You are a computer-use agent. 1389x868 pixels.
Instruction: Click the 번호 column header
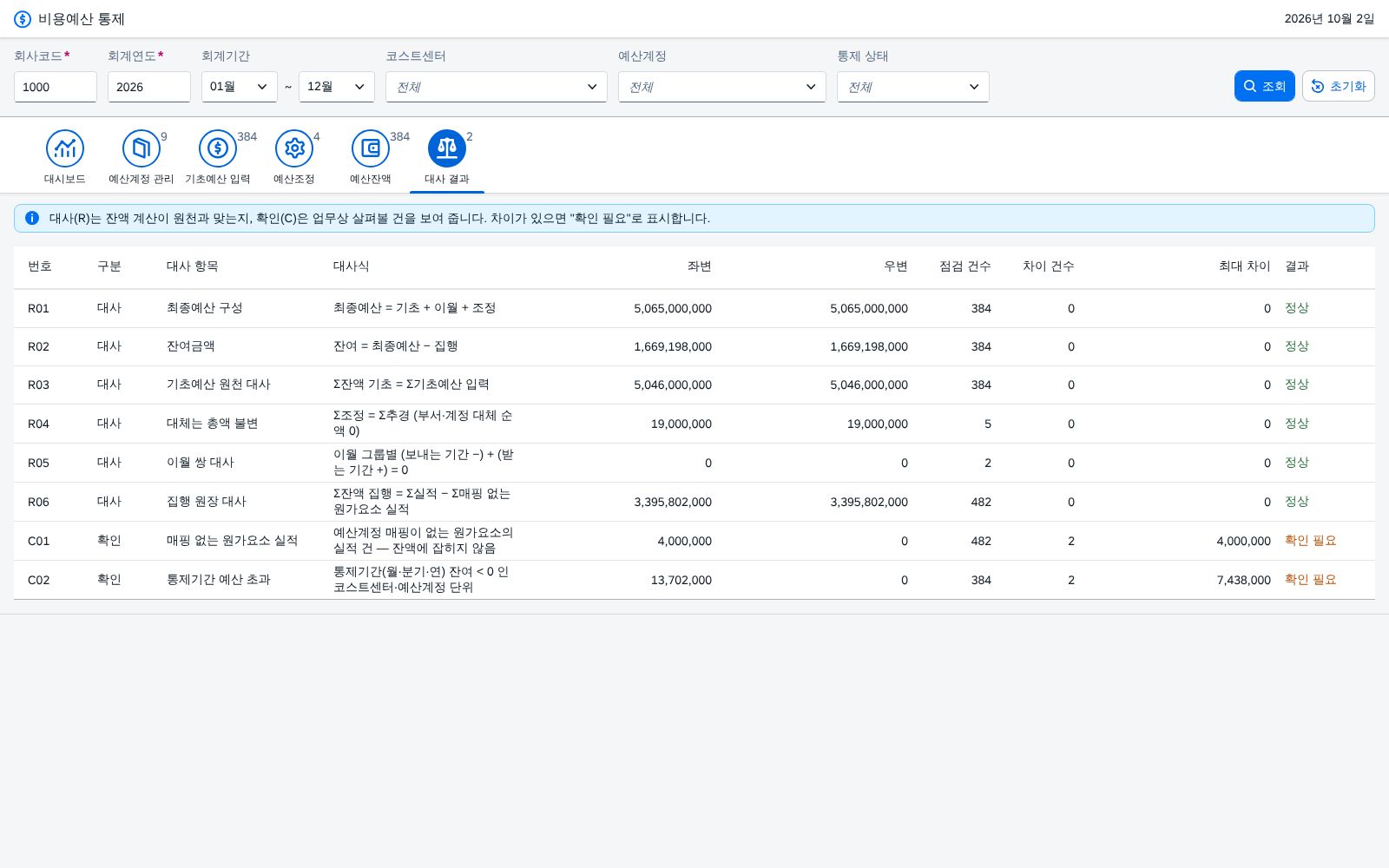(x=40, y=266)
